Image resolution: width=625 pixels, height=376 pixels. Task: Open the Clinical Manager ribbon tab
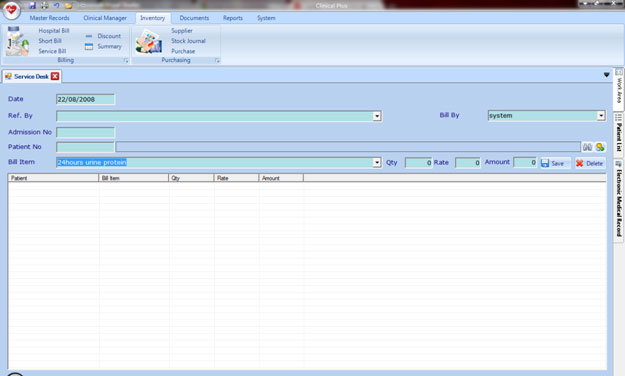click(x=105, y=18)
